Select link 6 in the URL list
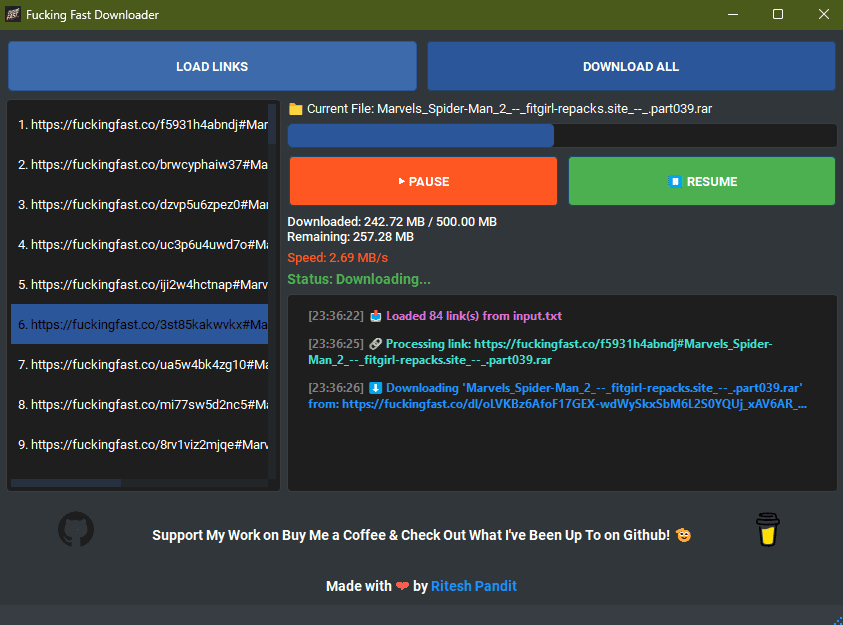The width and height of the screenshot is (843, 625). (x=139, y=324)
